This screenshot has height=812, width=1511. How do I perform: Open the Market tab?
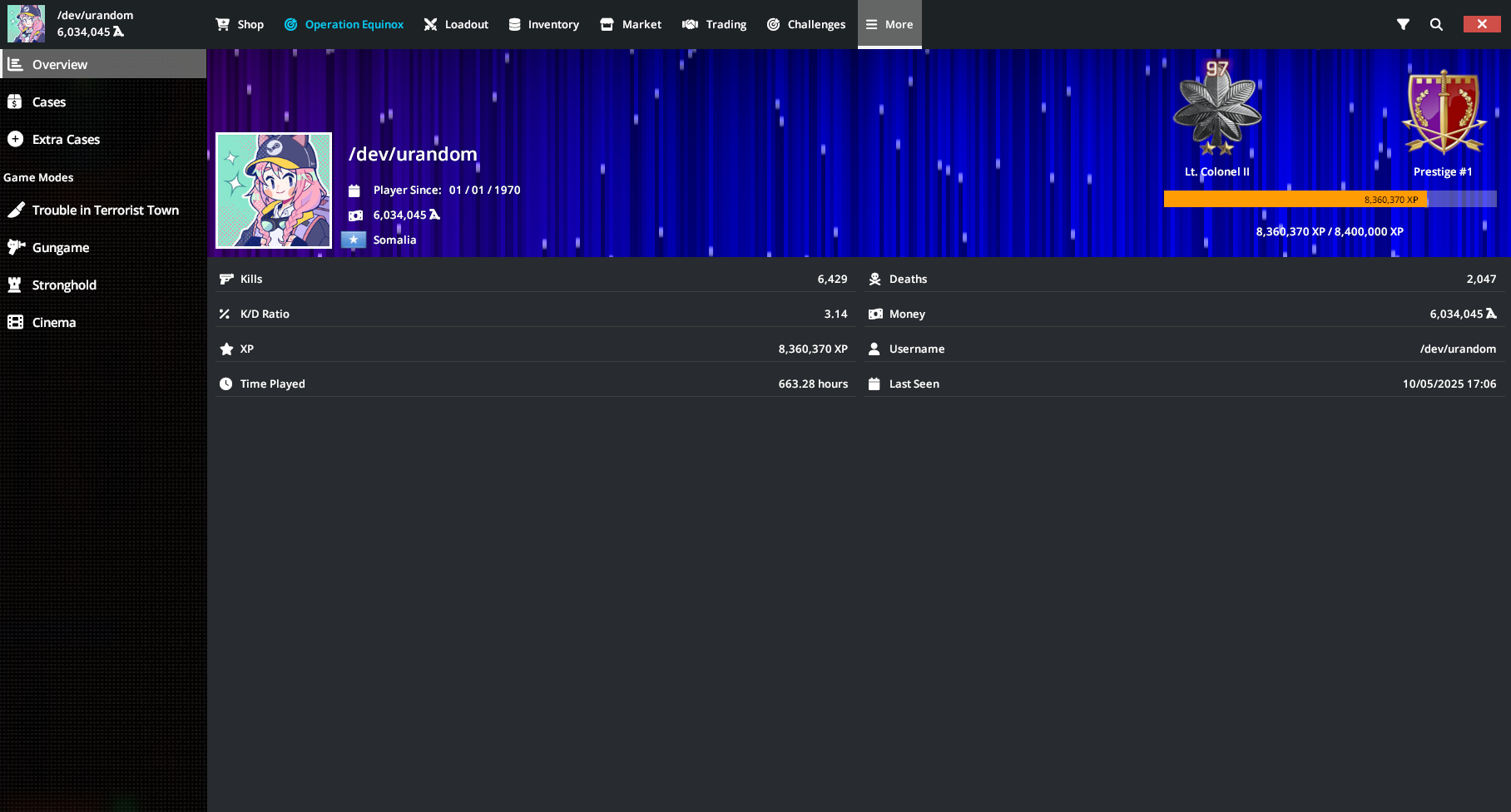[631, 24]
